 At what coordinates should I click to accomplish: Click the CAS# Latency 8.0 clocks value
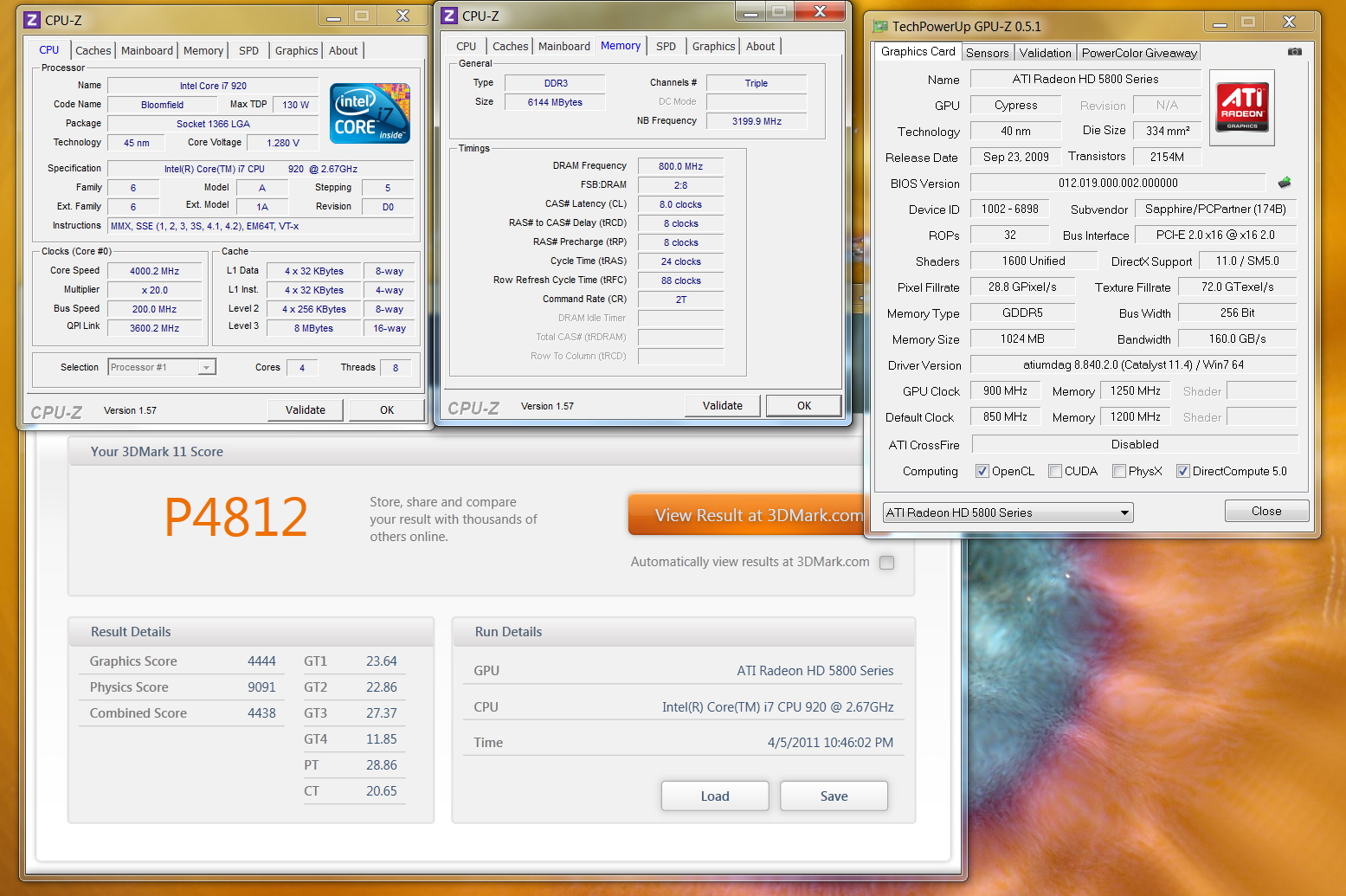(680, 204)
